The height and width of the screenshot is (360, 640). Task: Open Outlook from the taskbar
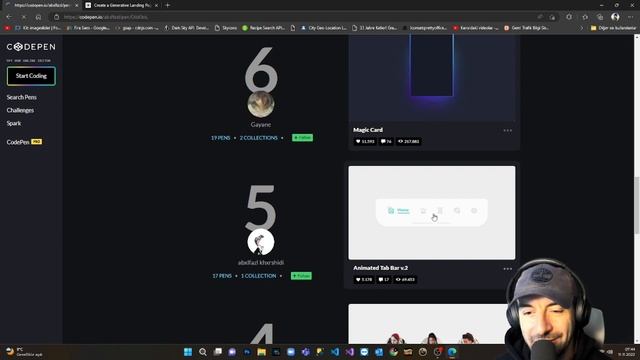(x=379, y=352)
